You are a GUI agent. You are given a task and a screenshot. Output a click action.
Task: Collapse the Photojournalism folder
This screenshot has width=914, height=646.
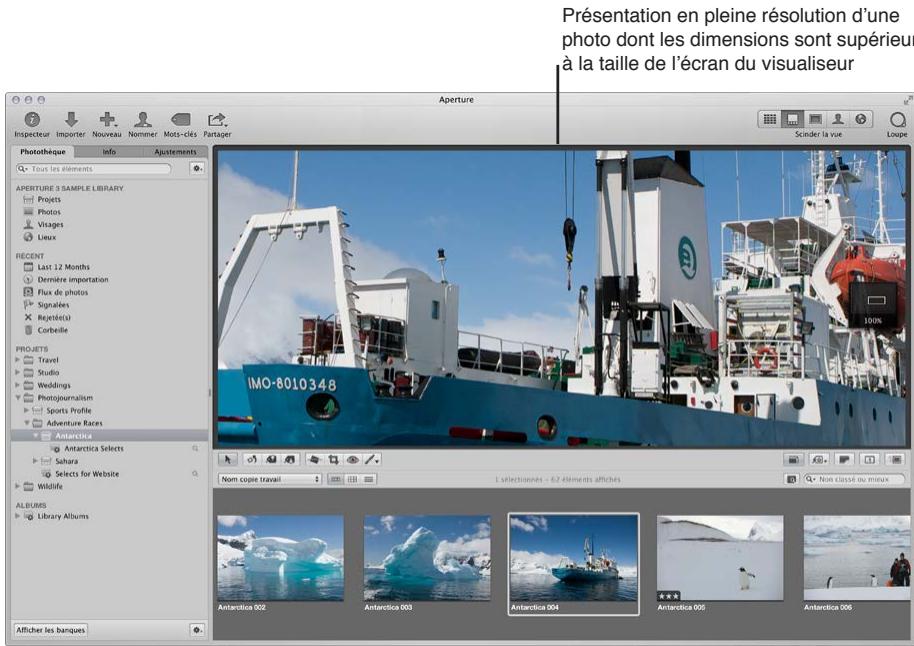17,398
